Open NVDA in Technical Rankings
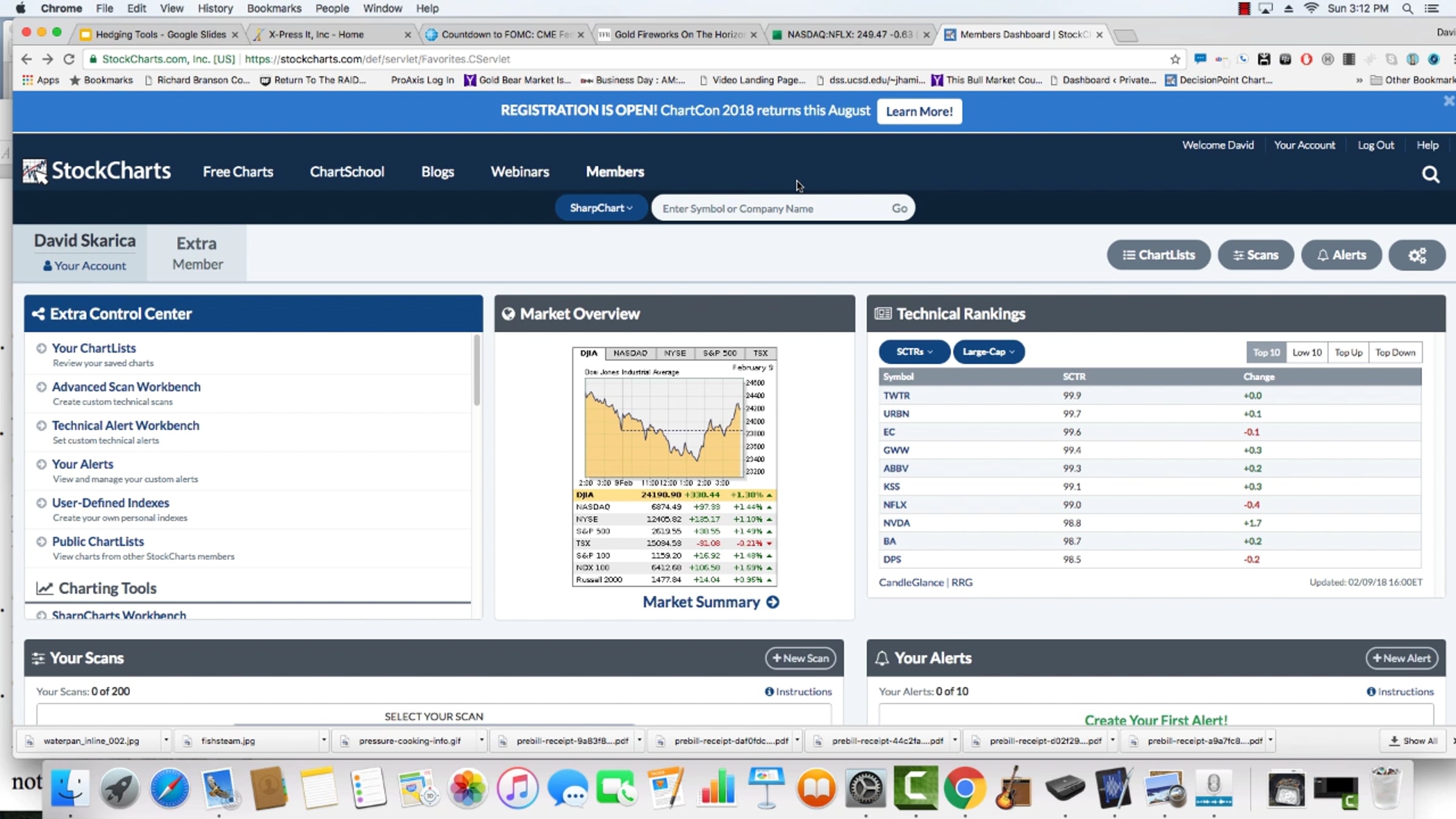 click(x=897, y=523)
